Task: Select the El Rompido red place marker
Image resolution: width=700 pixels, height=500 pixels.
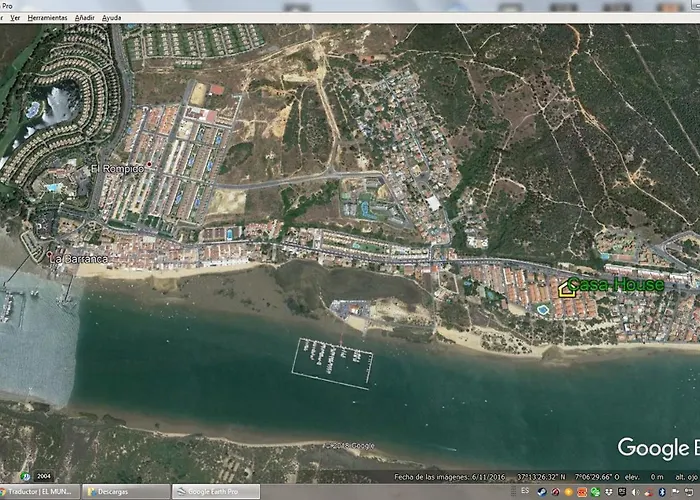Action: point(149,164)
